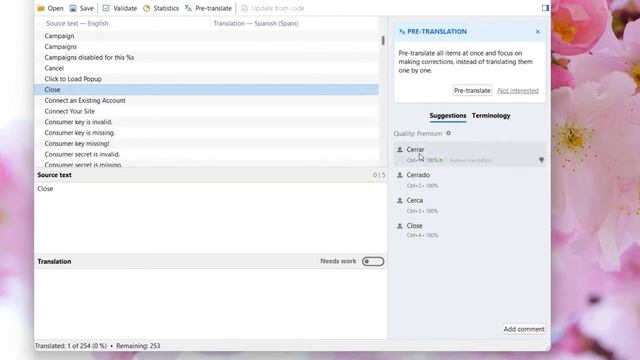The height and width of the screenshot is (360, 640).
Task: Apply the Cerca suggestion
Action: coord(469,205)
